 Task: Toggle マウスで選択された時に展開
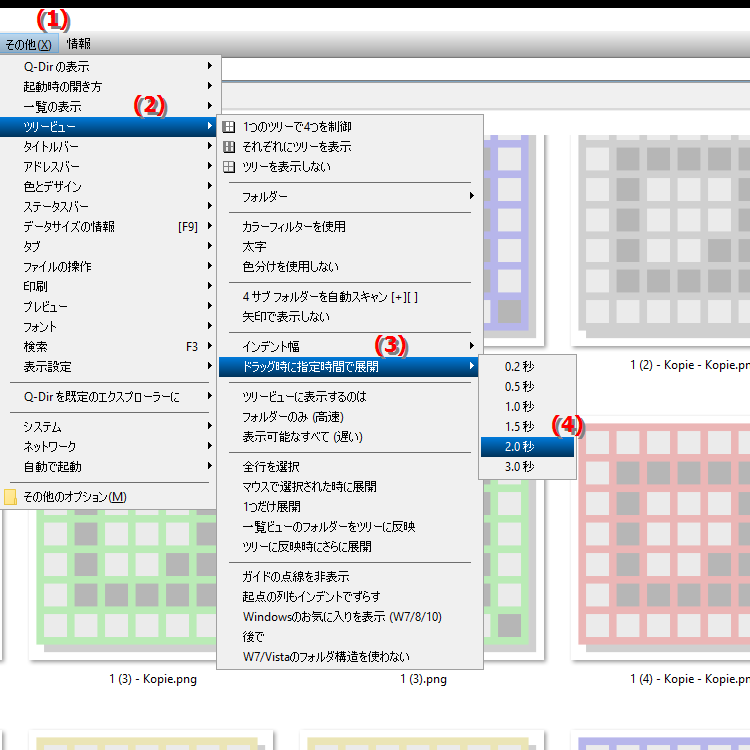350,487
